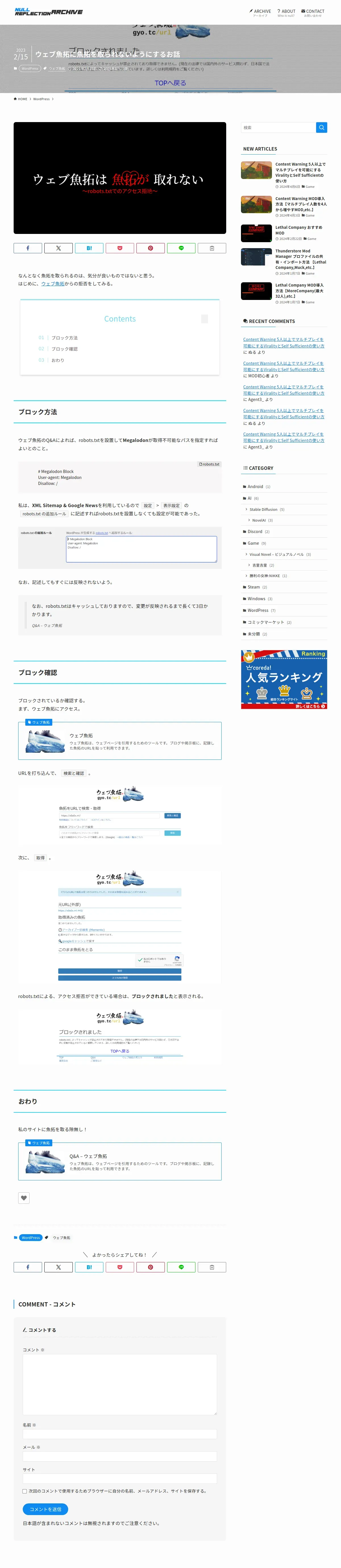Open the Lethal Company MOD導入方法 MoreCompany article
The height and width of the screenshot is (1568, 341).
coord(284,293)
